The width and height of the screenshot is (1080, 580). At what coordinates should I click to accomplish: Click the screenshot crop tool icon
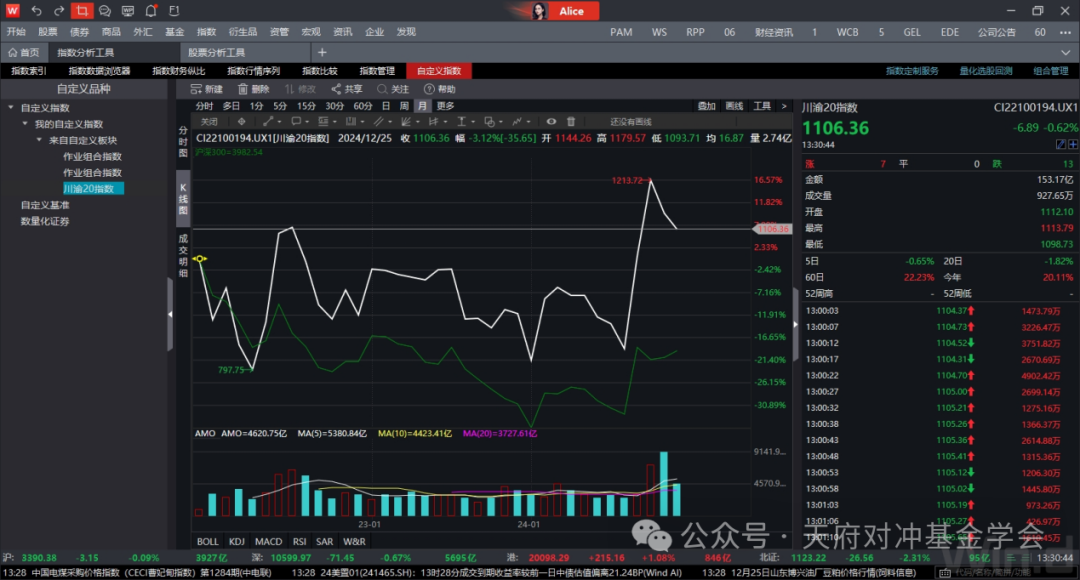pyautogui.click(x=82, y=11)
